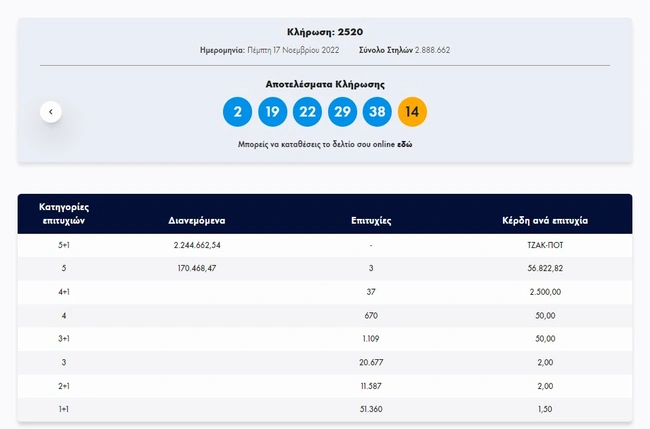Open the 'εδώ' online submission link

click(405, 145)
